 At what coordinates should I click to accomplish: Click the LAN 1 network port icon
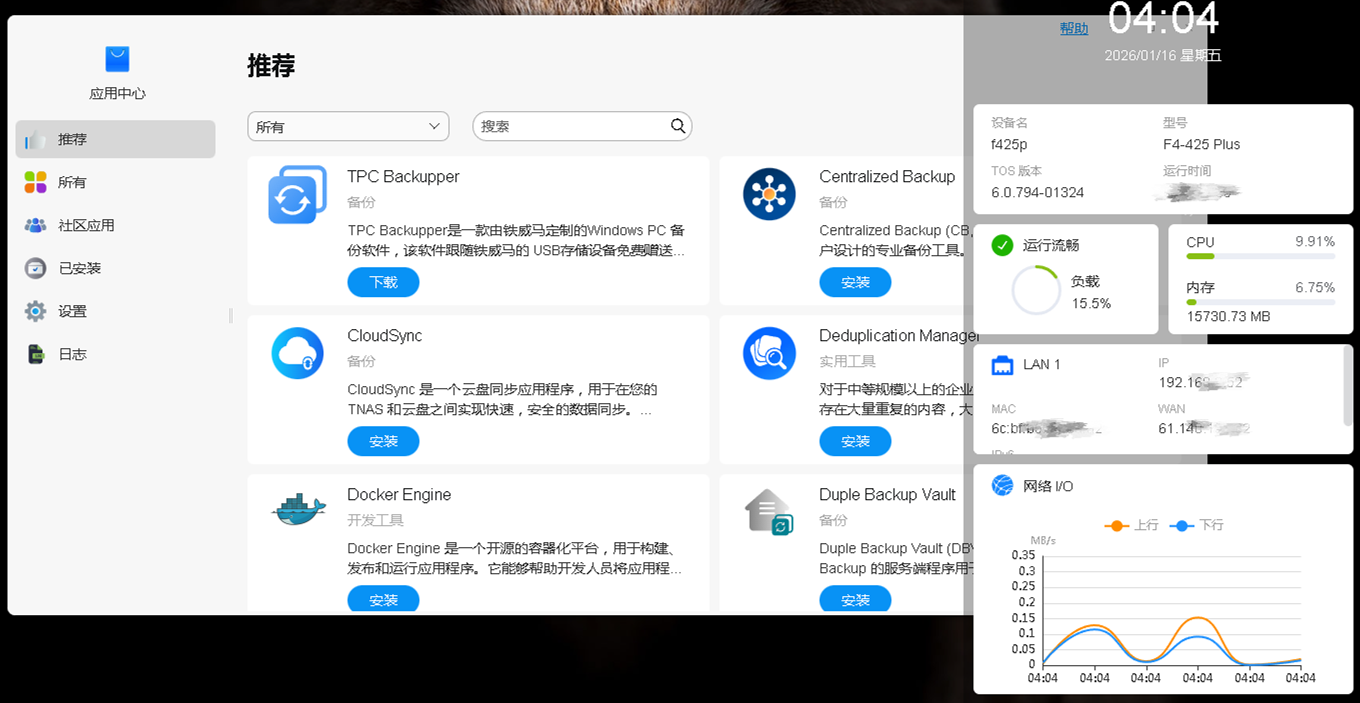(1002, 365)
